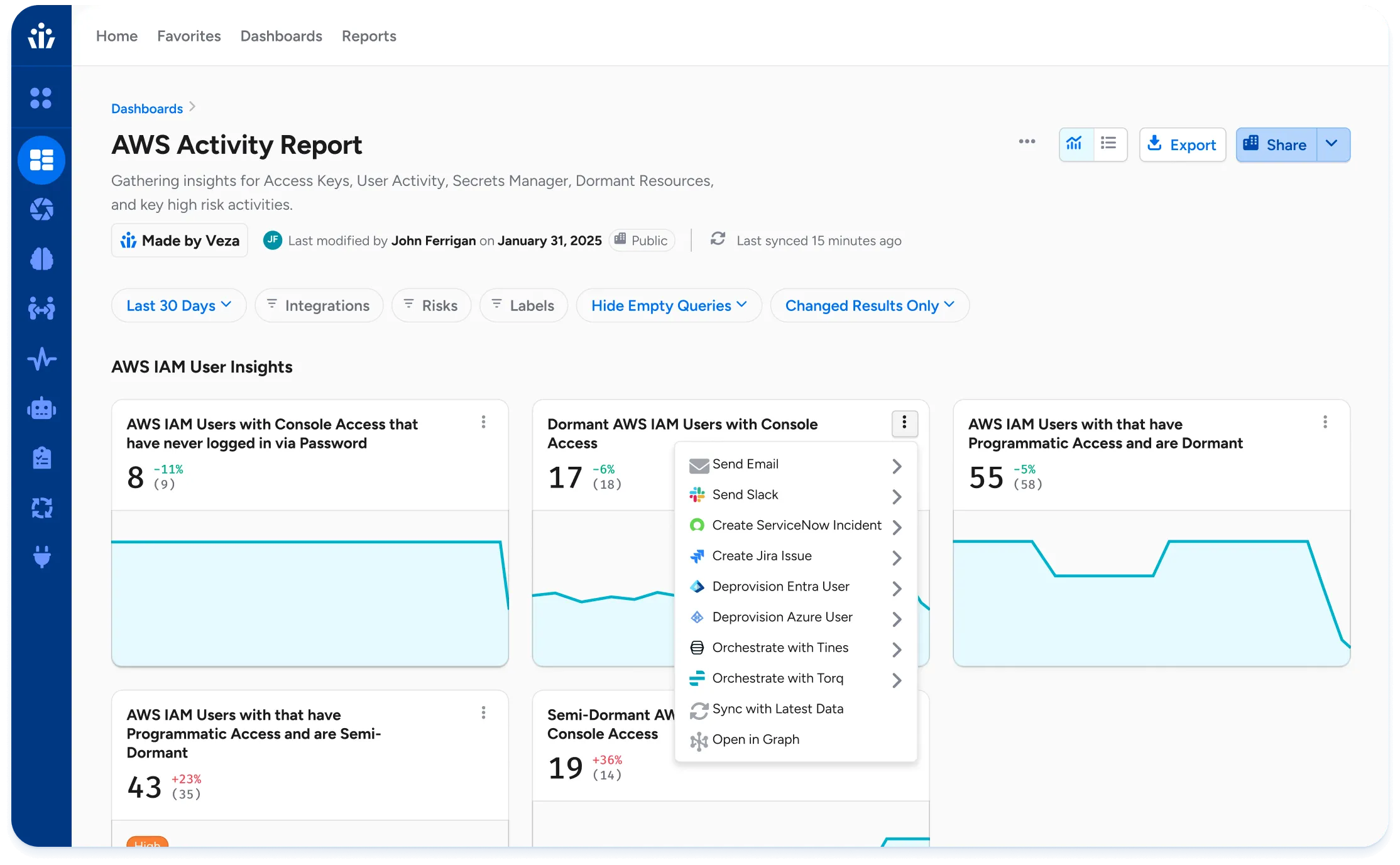Open the clipboard checklist sidebar icon

coord(41,458)
